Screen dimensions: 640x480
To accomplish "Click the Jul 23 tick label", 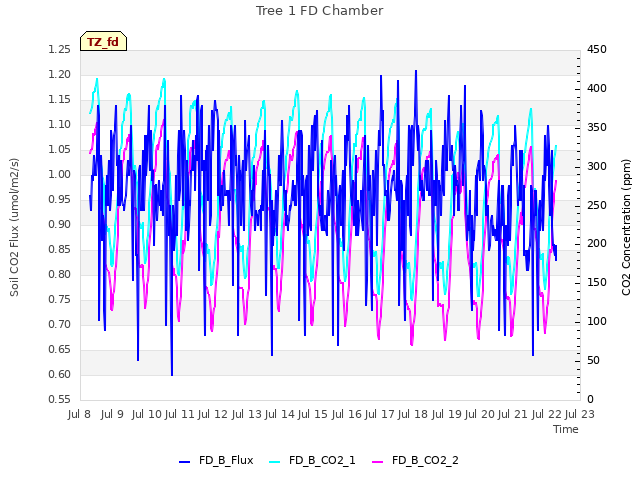I will pyautogui.click(x=580, y=414).
